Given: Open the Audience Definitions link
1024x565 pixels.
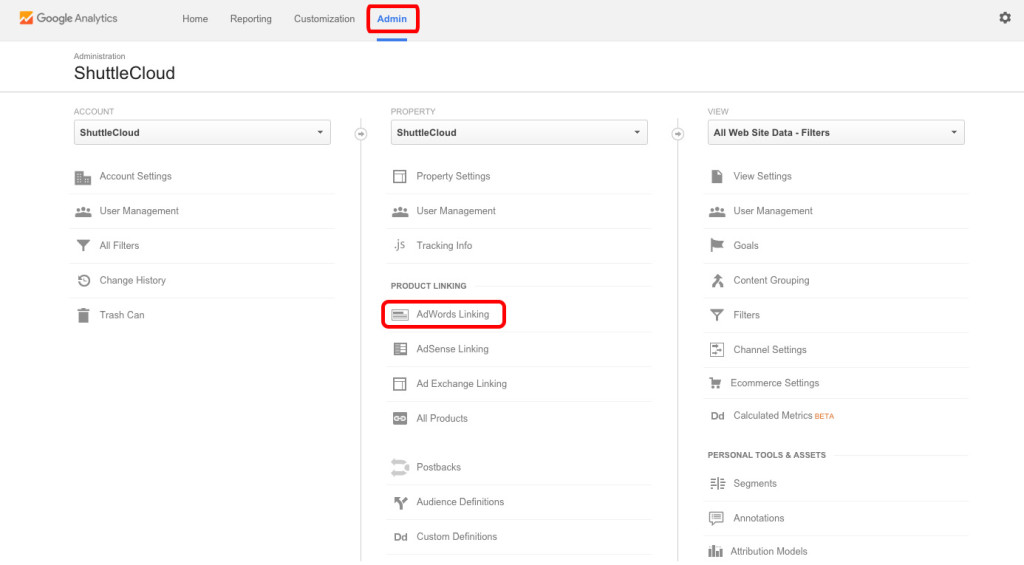Looking at the screenshot, I should coord(460,502).
